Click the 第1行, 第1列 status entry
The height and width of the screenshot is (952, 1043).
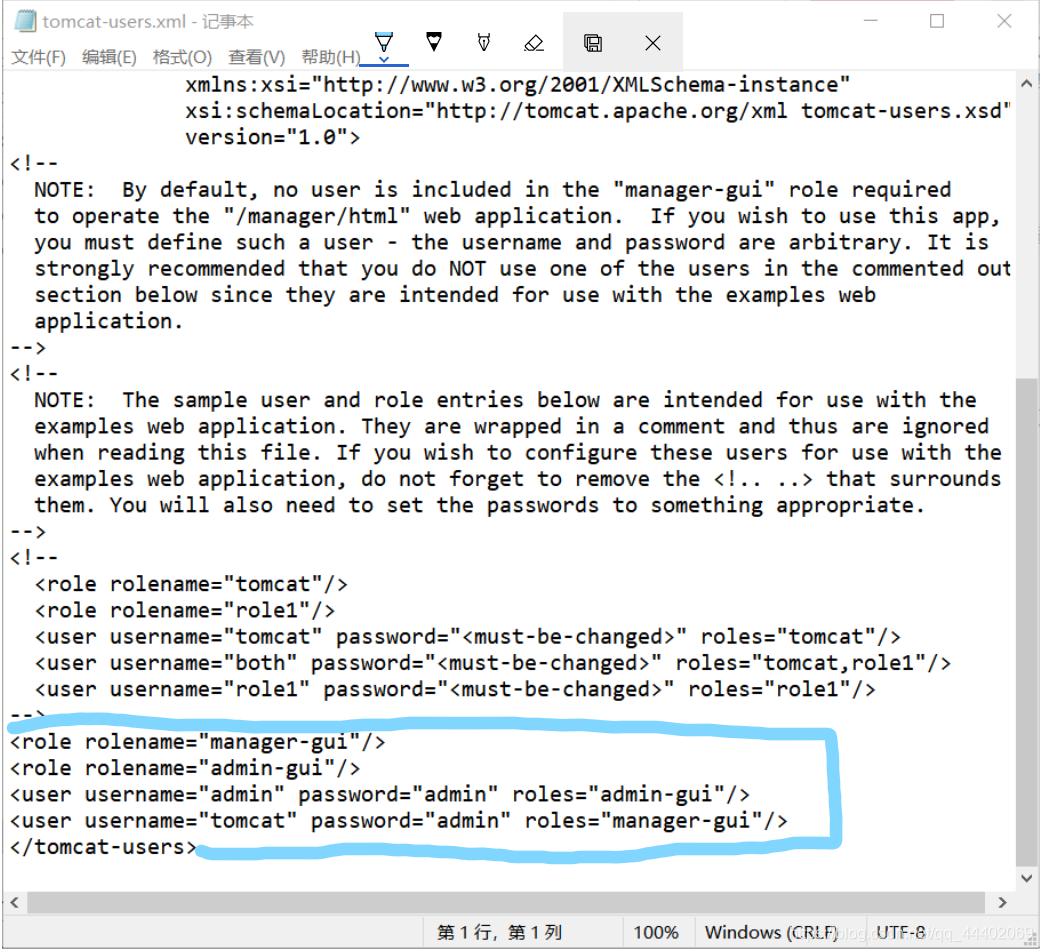pyautogui.click(x=499, y=933)
